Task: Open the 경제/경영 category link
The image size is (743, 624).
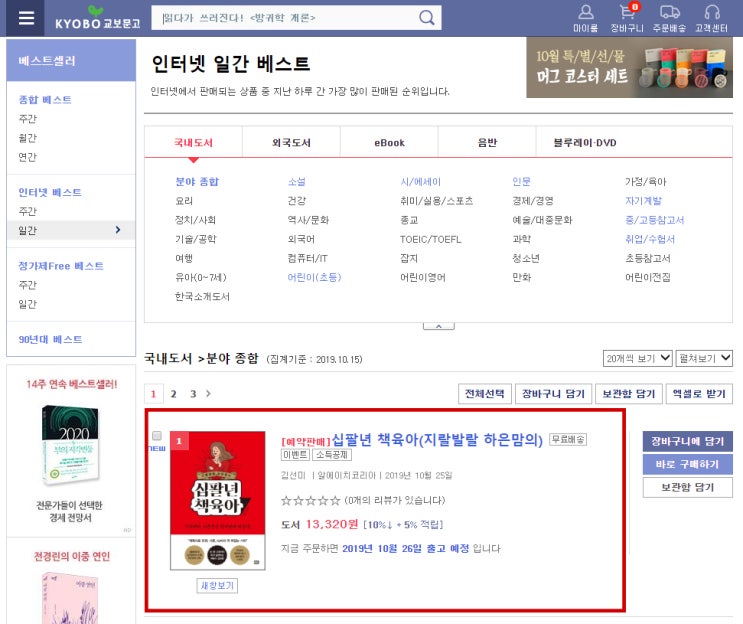Action: point(533,201)
